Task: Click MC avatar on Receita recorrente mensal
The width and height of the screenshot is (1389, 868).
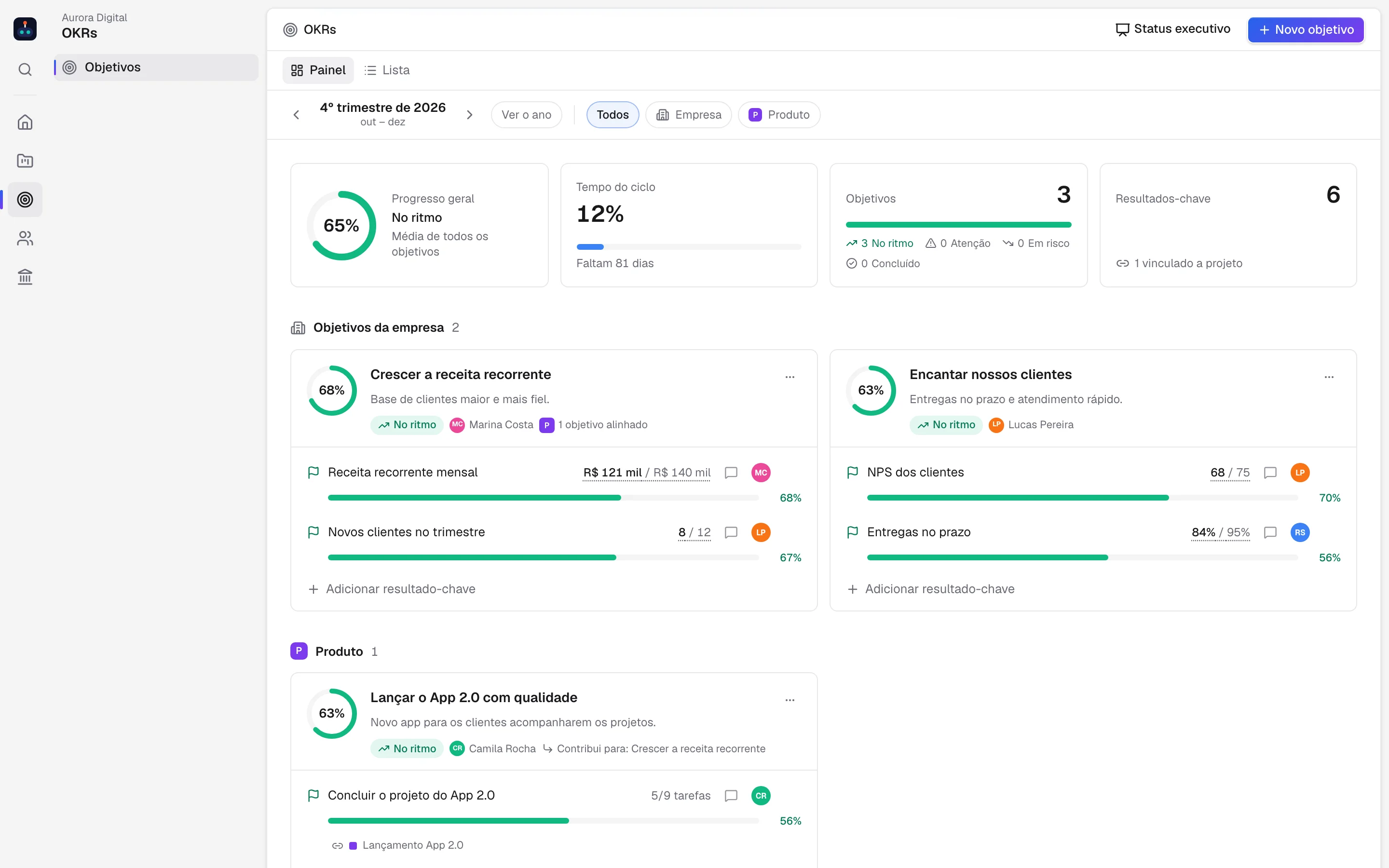Action: 761,473
